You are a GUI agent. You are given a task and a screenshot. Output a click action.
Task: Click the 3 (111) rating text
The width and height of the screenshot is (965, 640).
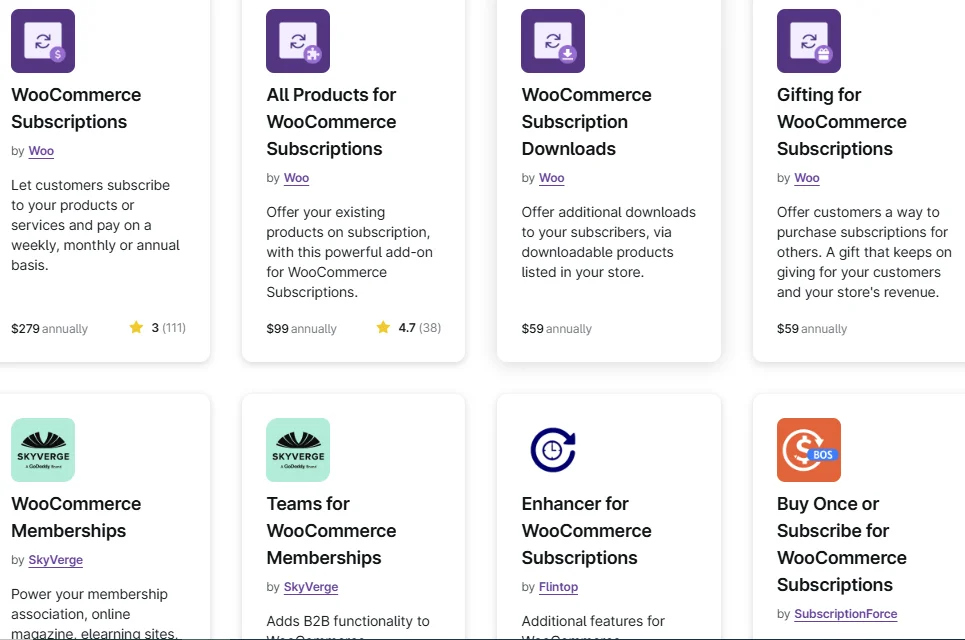click(169, 327)
